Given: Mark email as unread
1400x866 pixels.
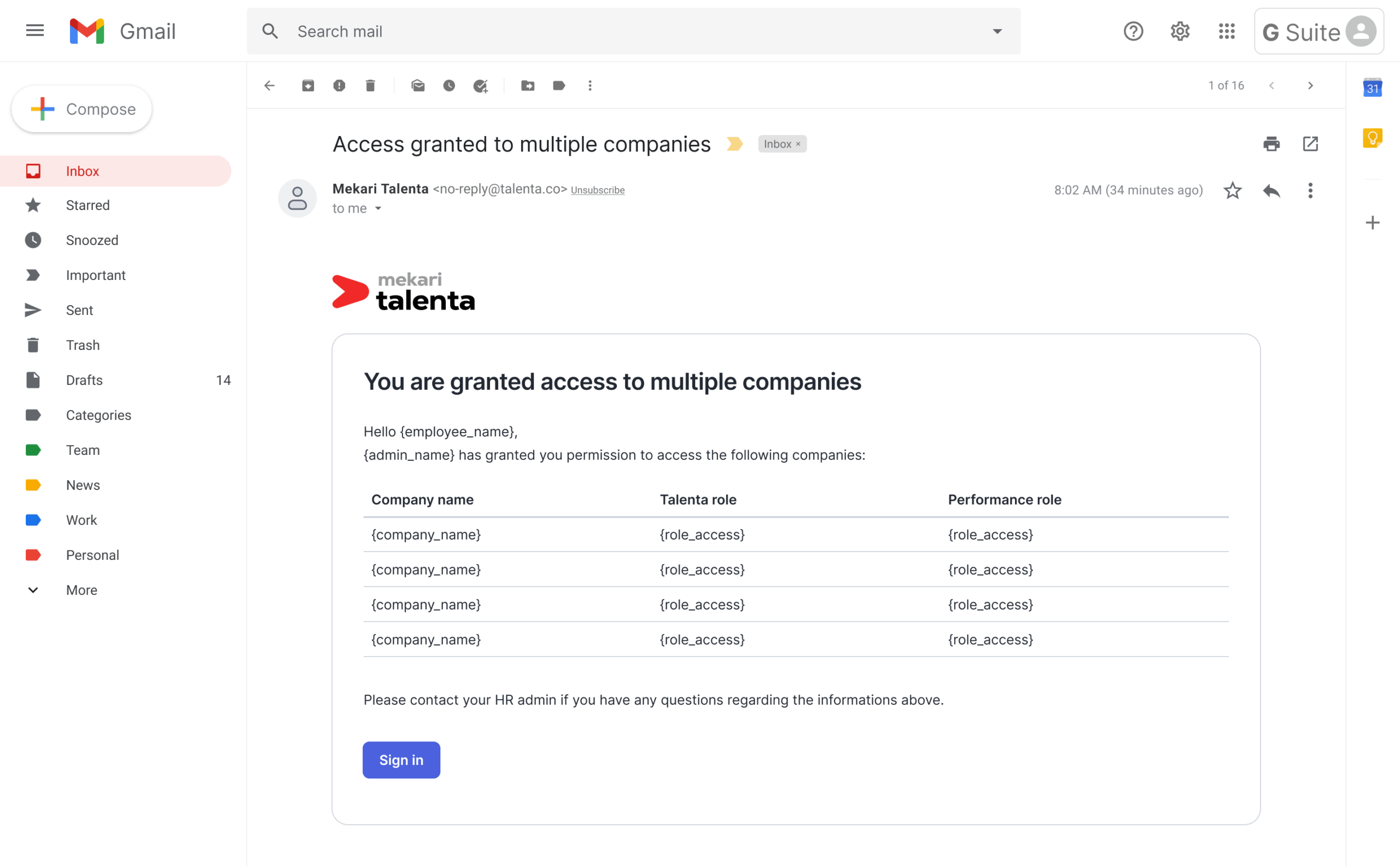Looking at the screenshot, I should [418, 86].
